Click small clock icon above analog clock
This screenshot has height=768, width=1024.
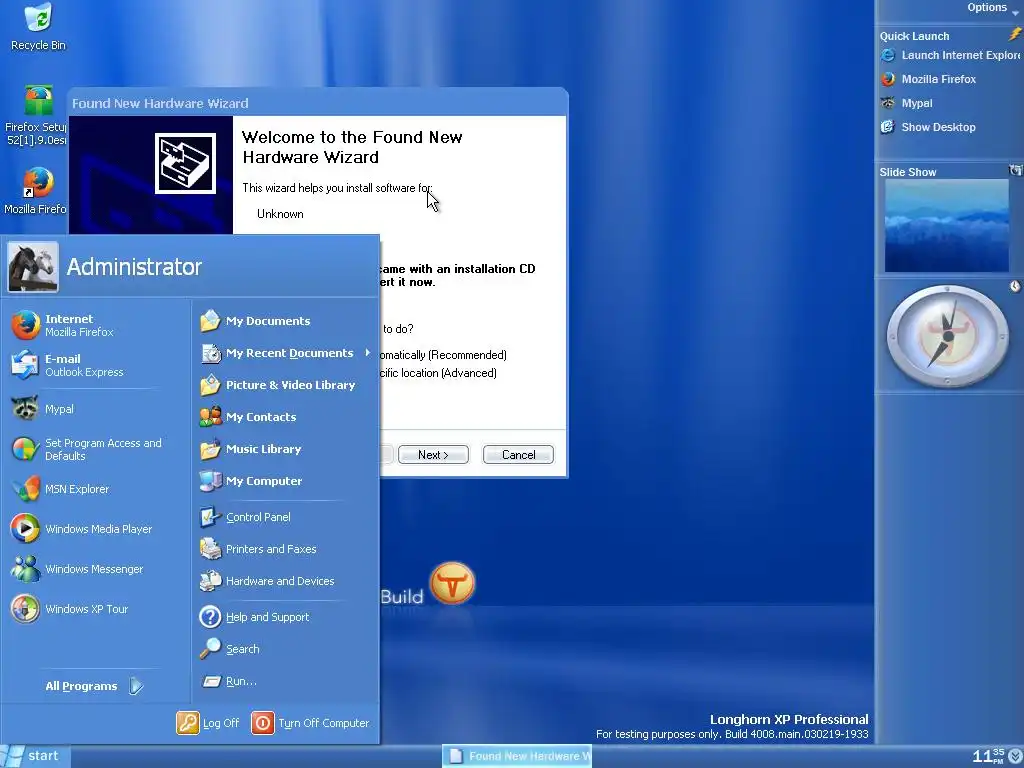pos(1015,286)
